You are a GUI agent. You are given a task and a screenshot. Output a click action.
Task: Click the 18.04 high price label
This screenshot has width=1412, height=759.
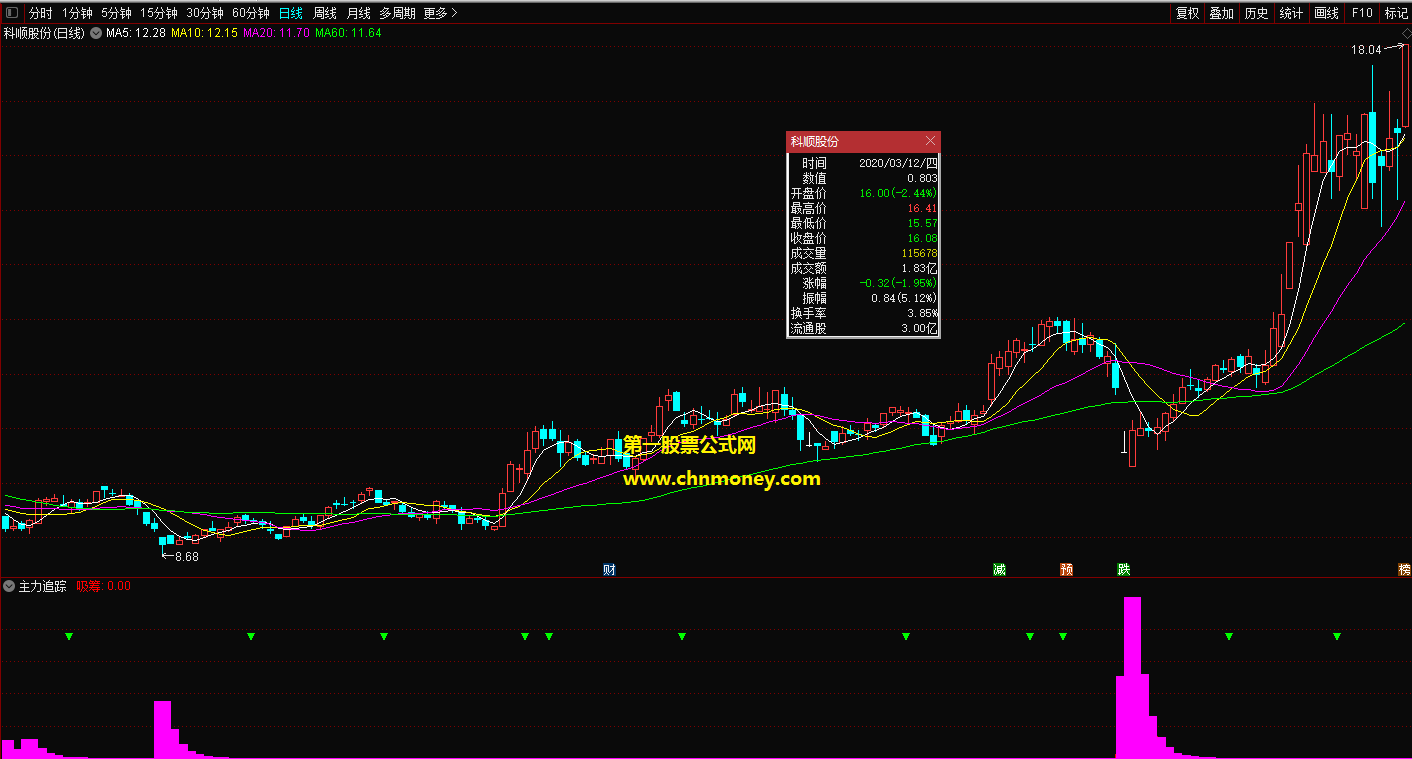pyautogui.click(x=1365, y=49)
